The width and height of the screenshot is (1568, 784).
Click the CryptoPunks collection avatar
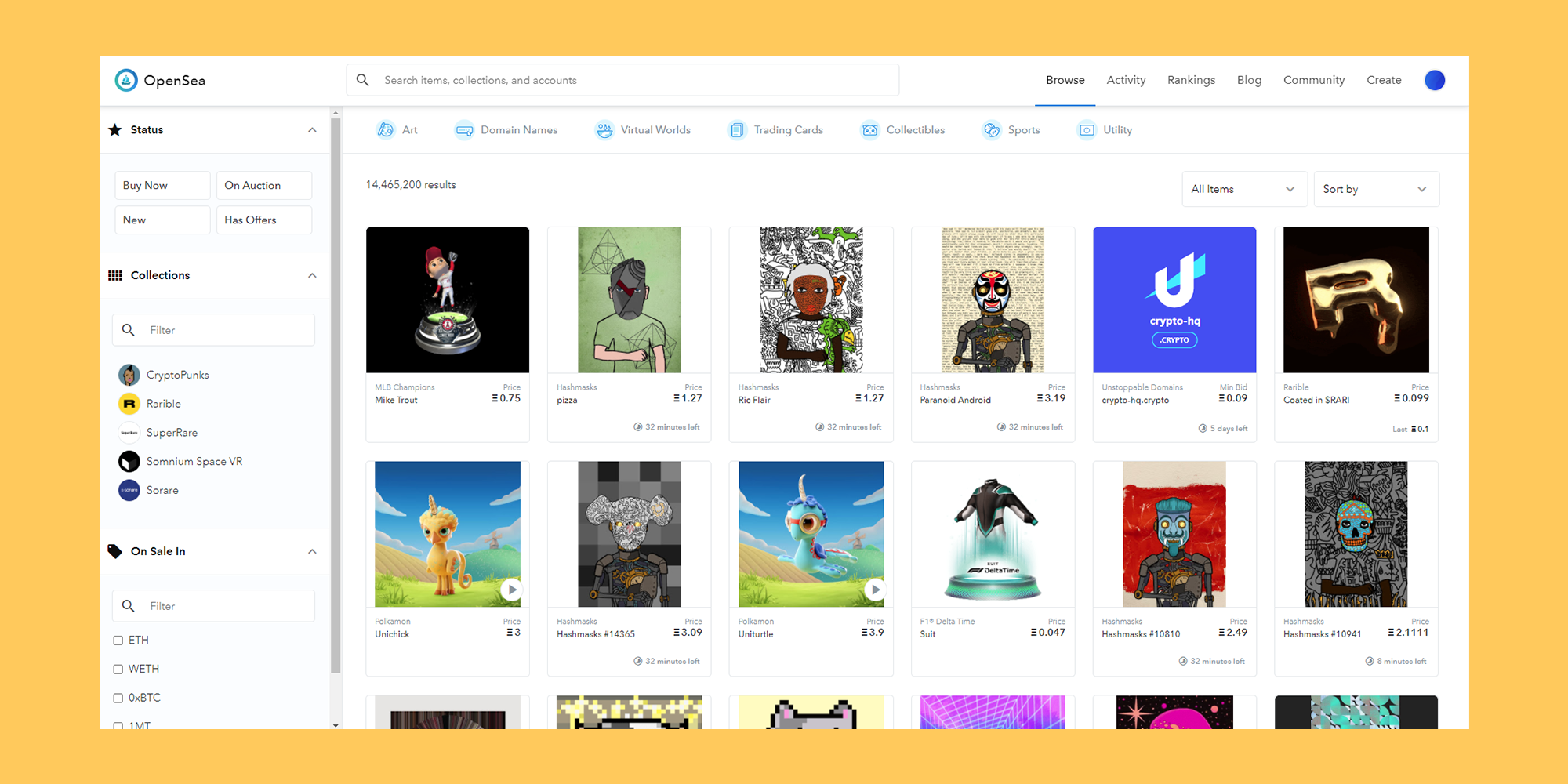[129, 375]
